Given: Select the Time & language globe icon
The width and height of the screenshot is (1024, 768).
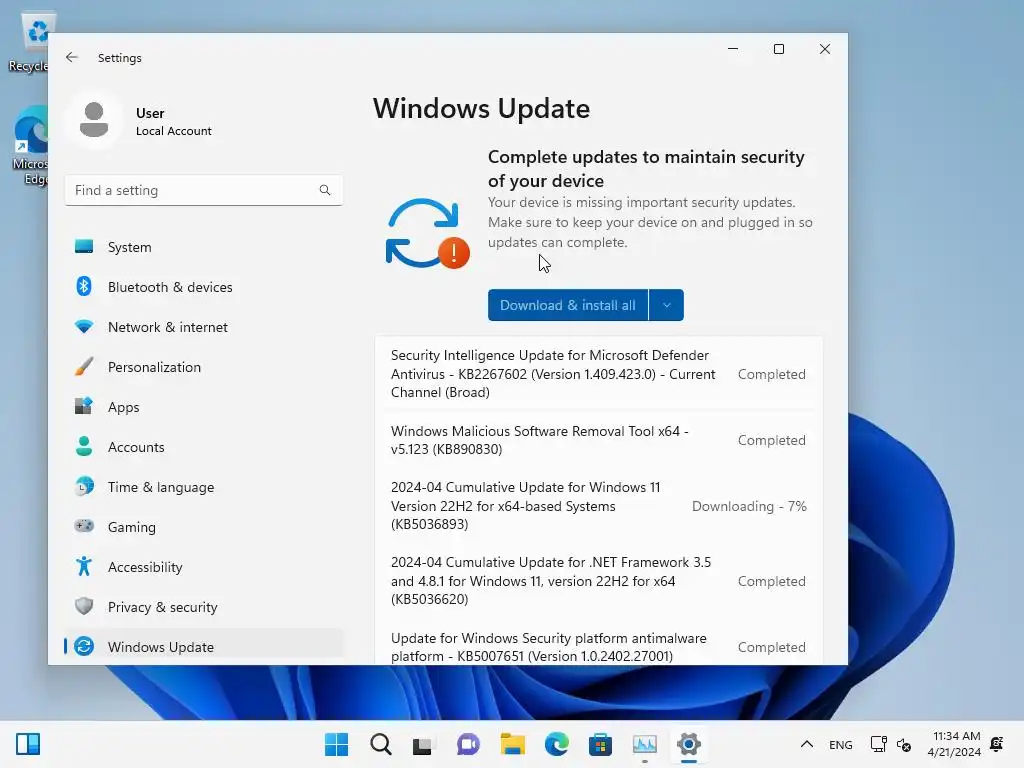Looking at the screenshot, I should (x=84, y=487).
